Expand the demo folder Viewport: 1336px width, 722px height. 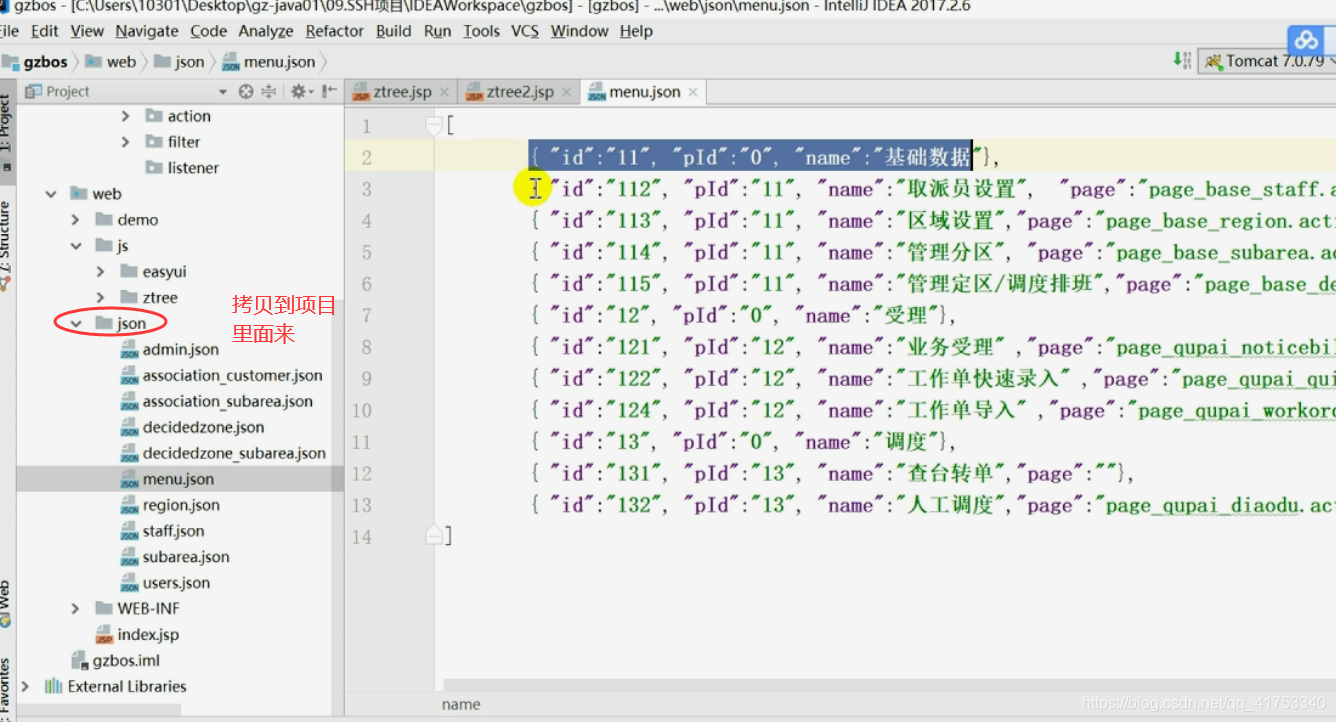click(75, 220)
